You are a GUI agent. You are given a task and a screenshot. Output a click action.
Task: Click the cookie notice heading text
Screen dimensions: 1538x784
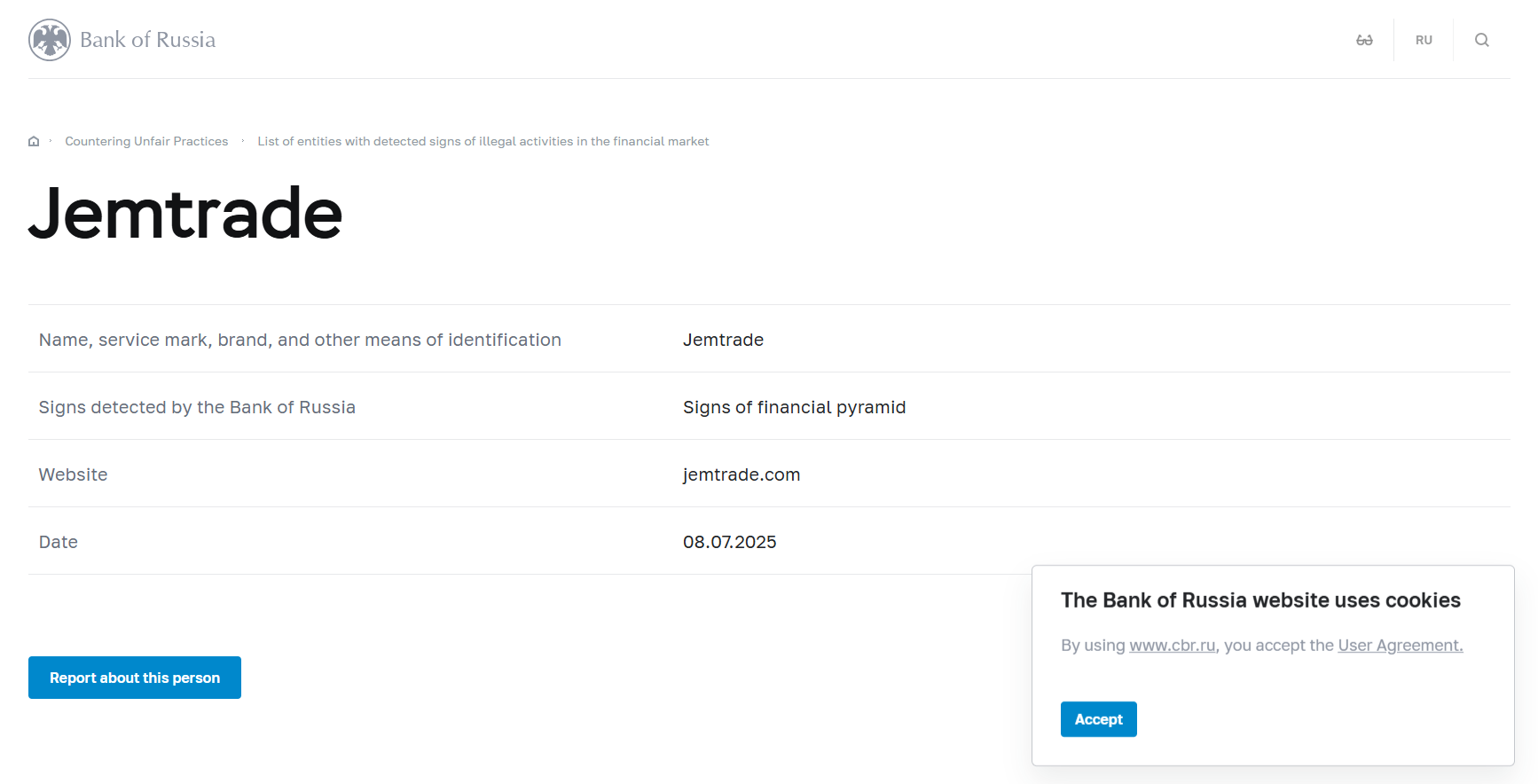coord(1259,600)
